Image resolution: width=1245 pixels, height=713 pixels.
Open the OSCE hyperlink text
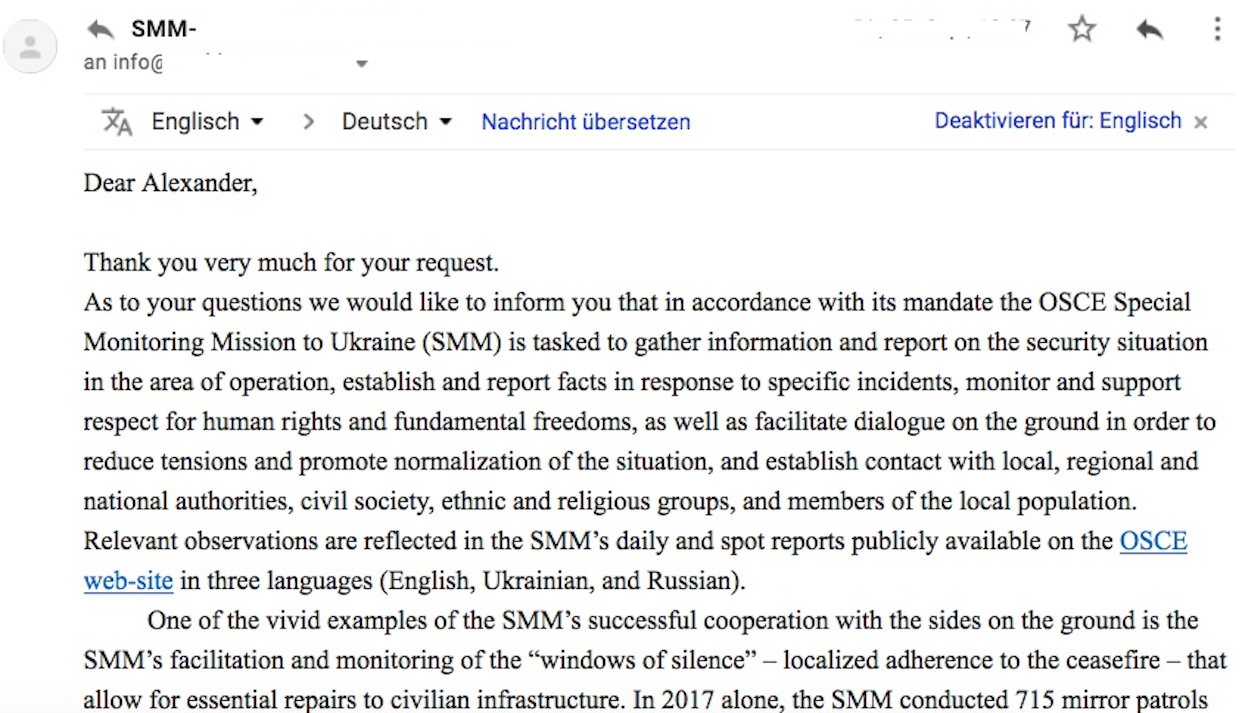(x=1153, y=541)
